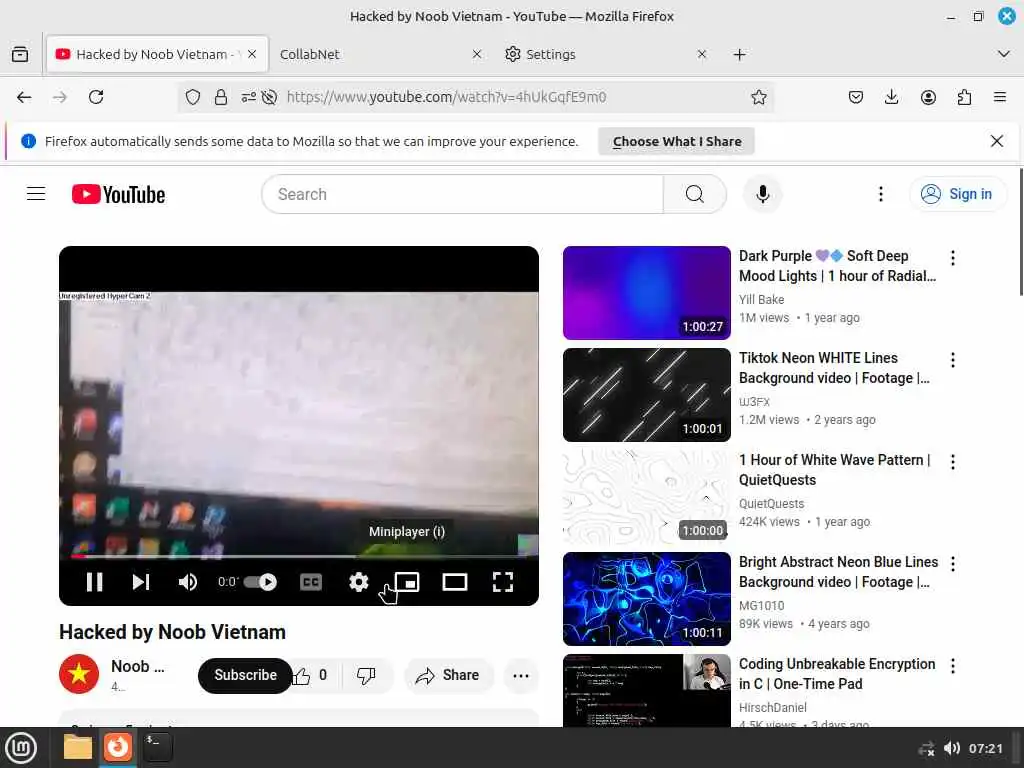
Task: Subscribe to the Noob channel
Action: [246, 675]
